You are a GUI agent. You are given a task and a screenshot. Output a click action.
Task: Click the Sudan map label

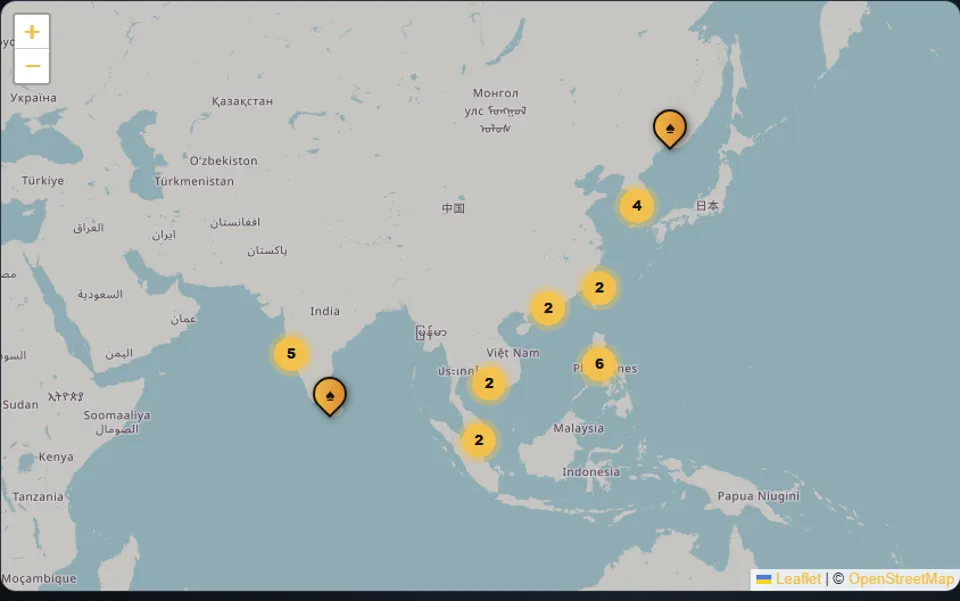pos(20,405)
